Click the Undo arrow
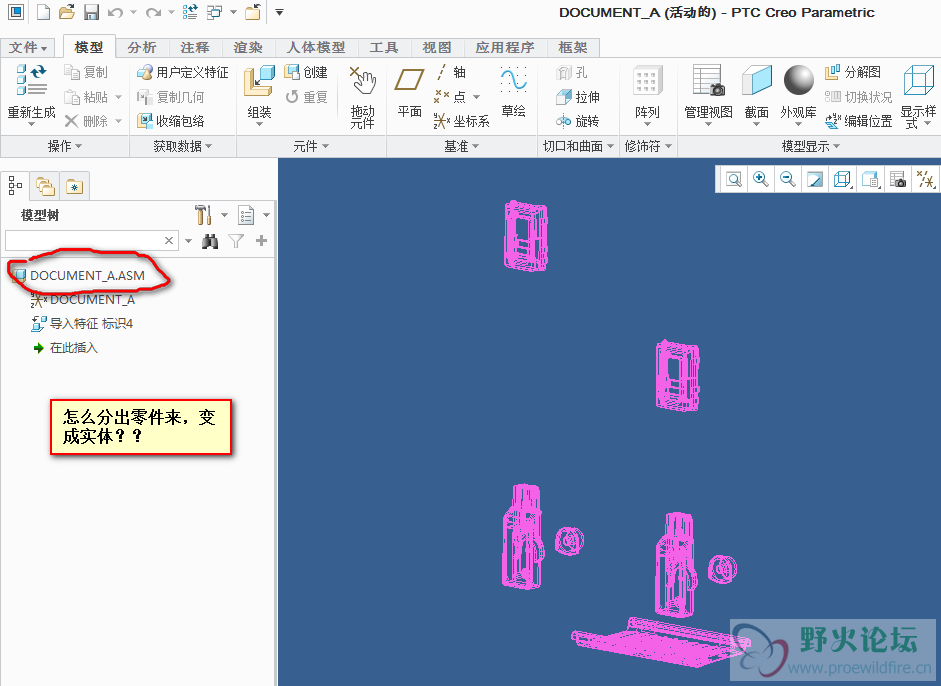941x686 pixels. [115, 12]
